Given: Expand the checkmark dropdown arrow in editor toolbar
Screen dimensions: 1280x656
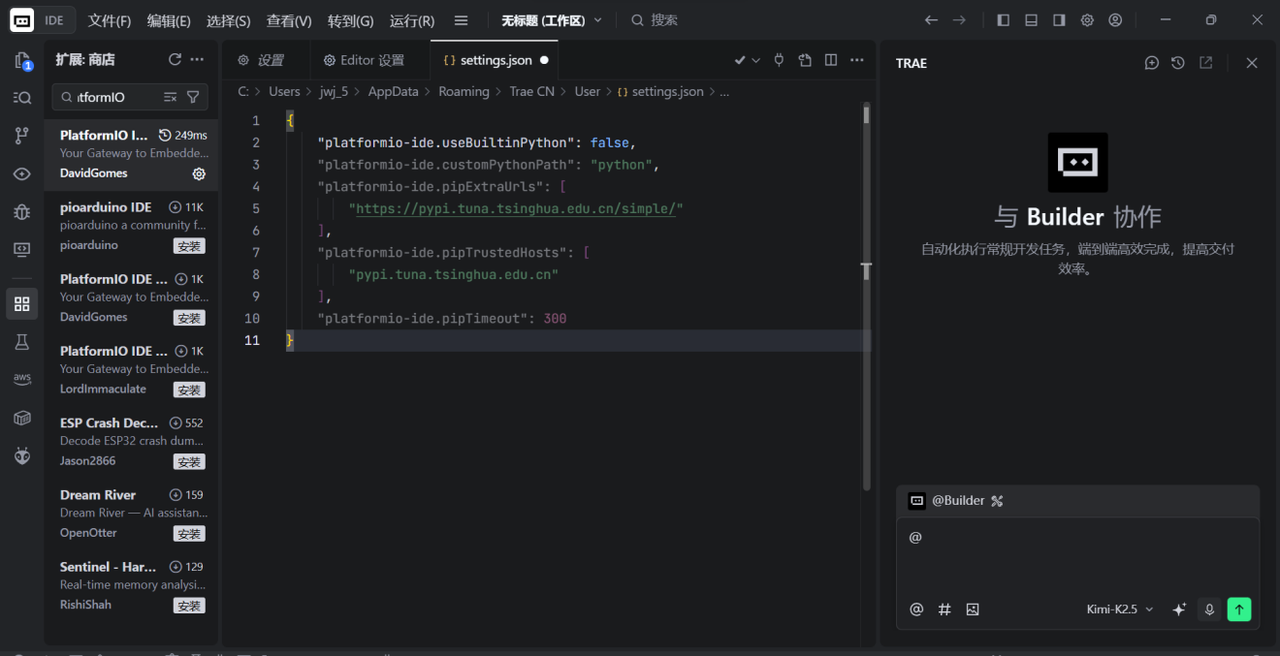Looking at the screenshot, I should click(756, 60).
